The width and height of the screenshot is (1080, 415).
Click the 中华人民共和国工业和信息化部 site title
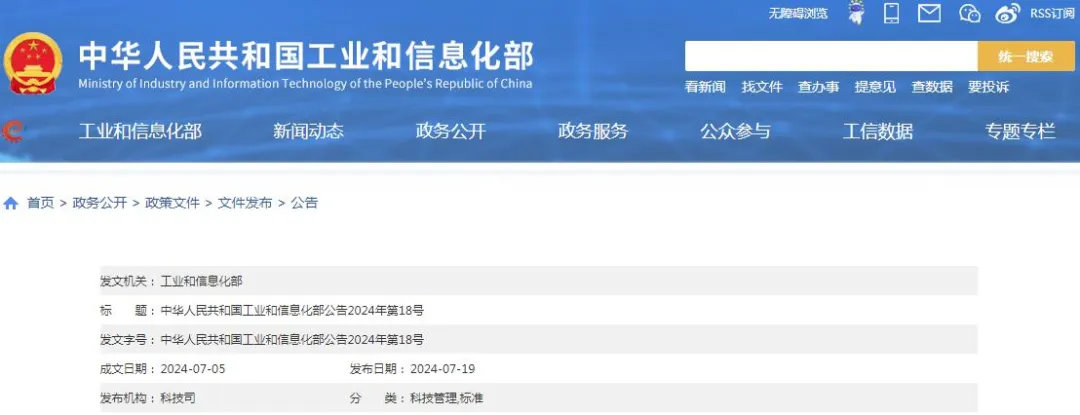(306, 56)
